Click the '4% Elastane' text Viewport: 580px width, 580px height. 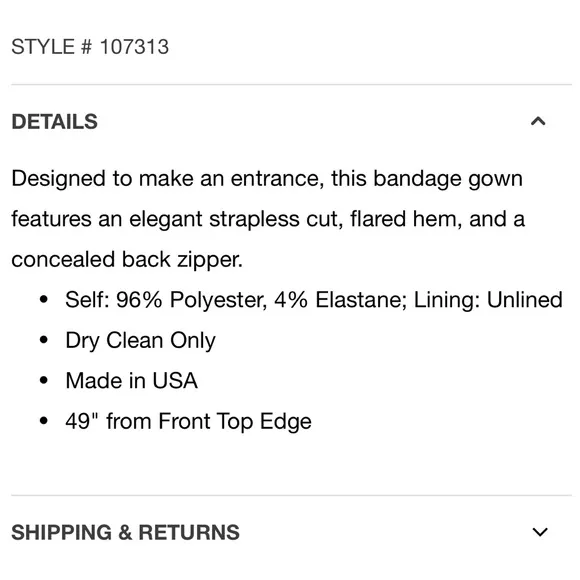[x=340, y=300]
